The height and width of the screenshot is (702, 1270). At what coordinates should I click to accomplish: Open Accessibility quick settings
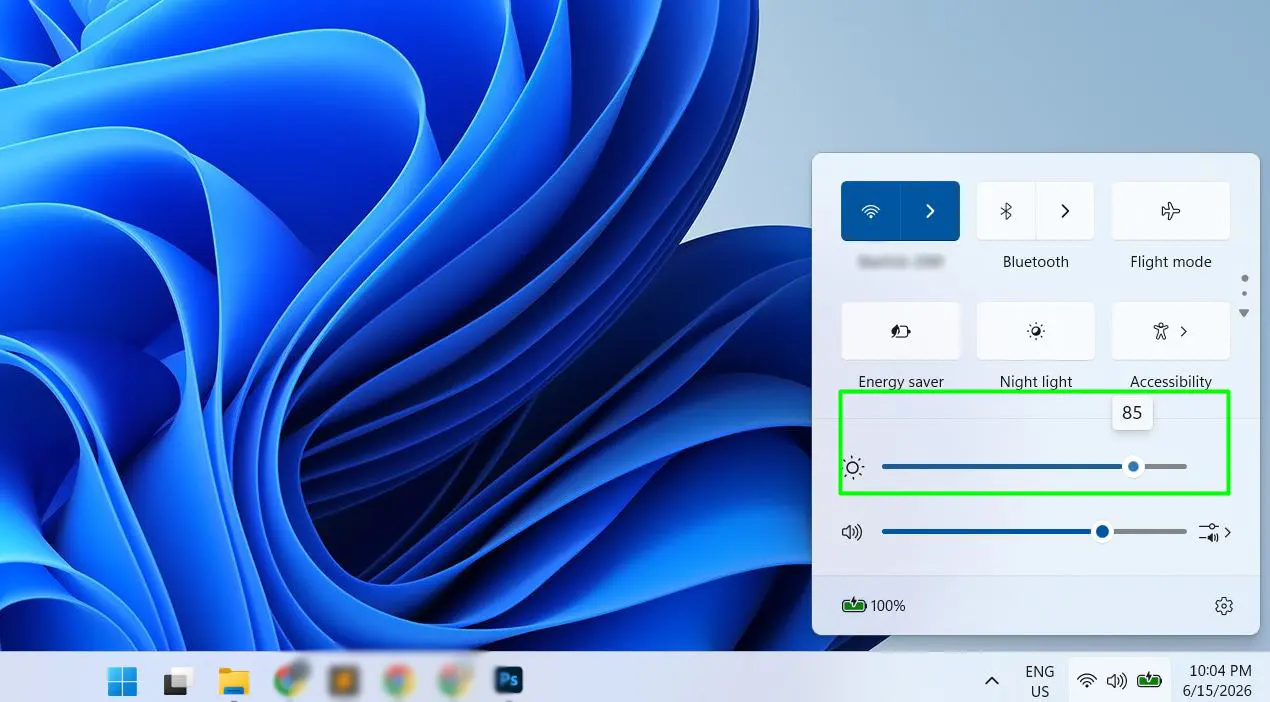point(1171,331)
